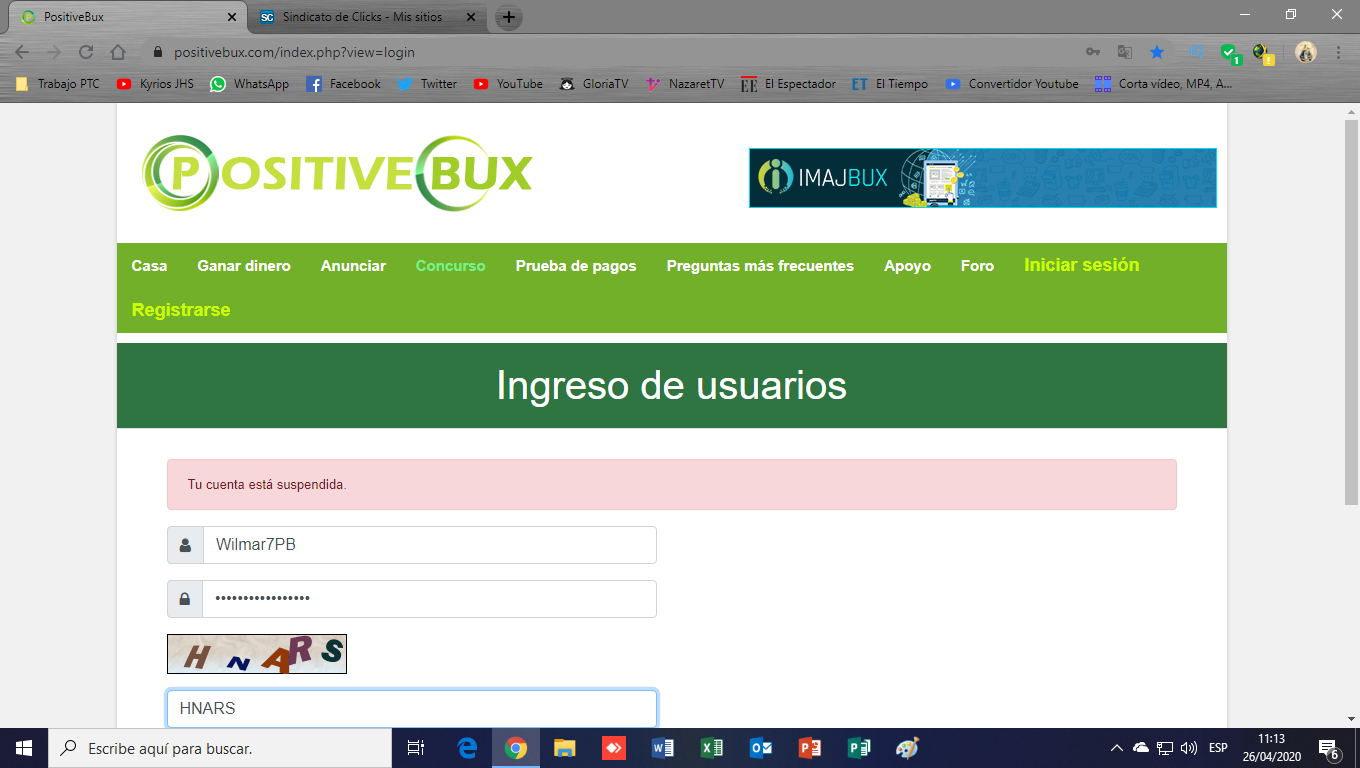Screen dimensions: 1360x768
Task: Open Prueba de pagos page
Action: [x=576, y=266]
